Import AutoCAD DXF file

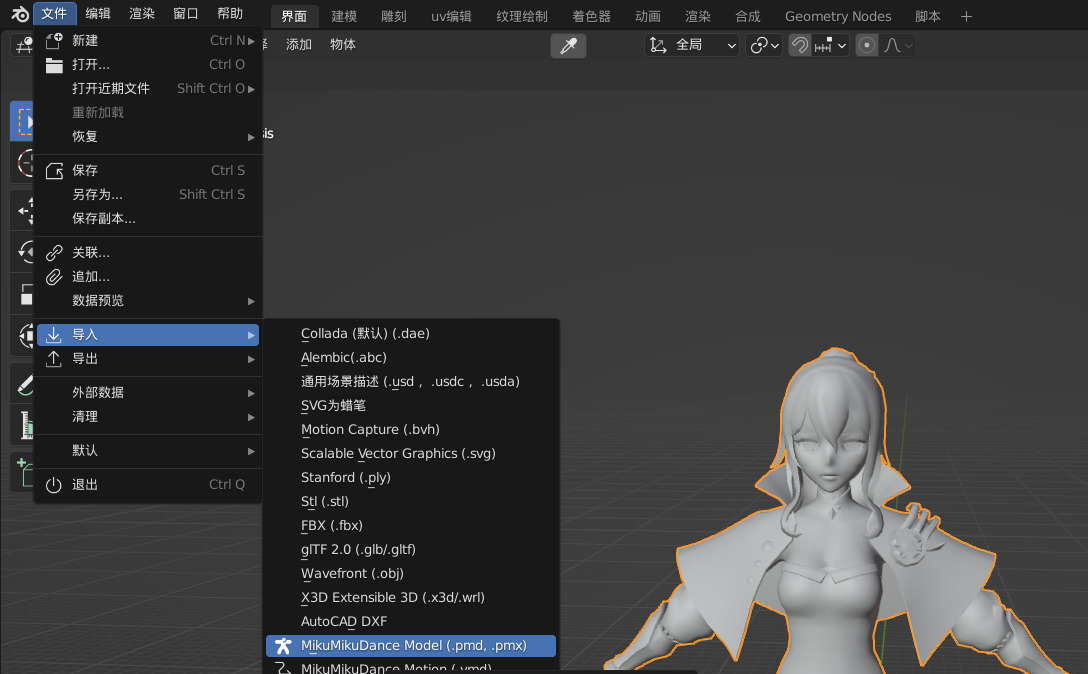point(411,621)
